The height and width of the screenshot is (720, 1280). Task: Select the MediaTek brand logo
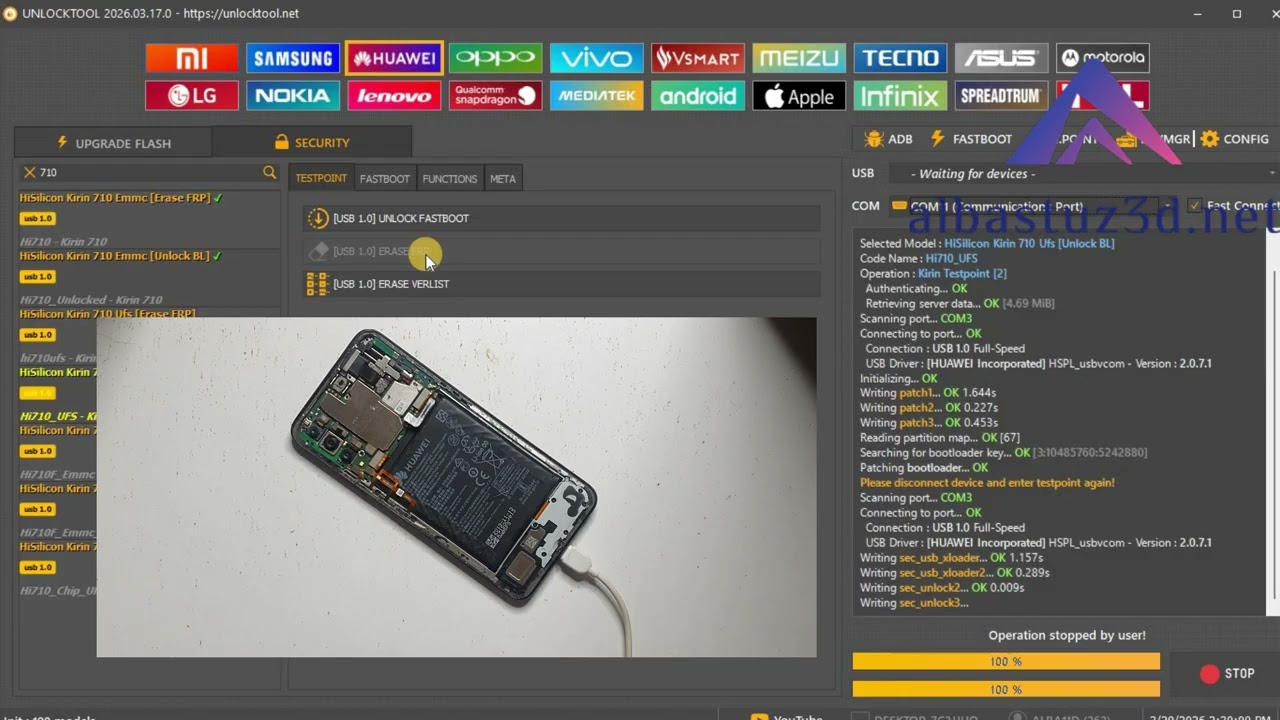(597, 96)
